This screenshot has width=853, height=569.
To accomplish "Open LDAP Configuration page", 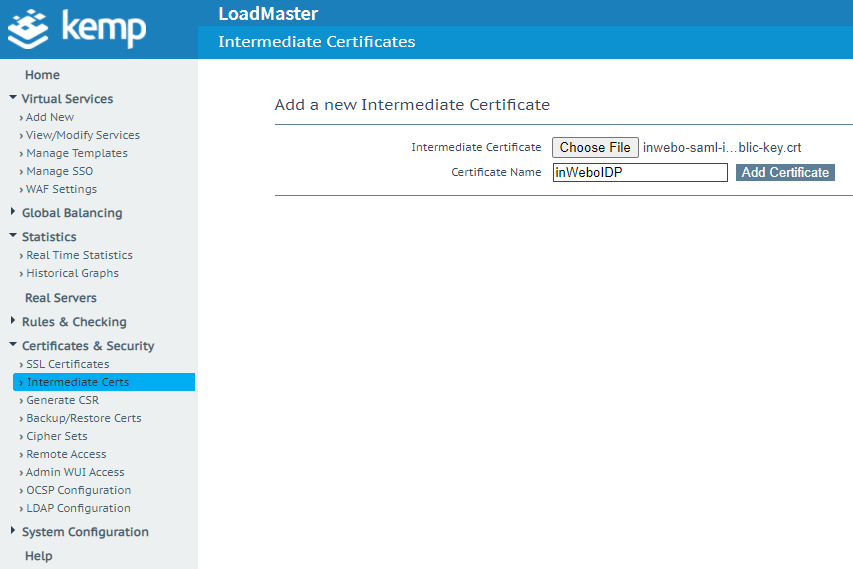I will [x=78, y=508].
